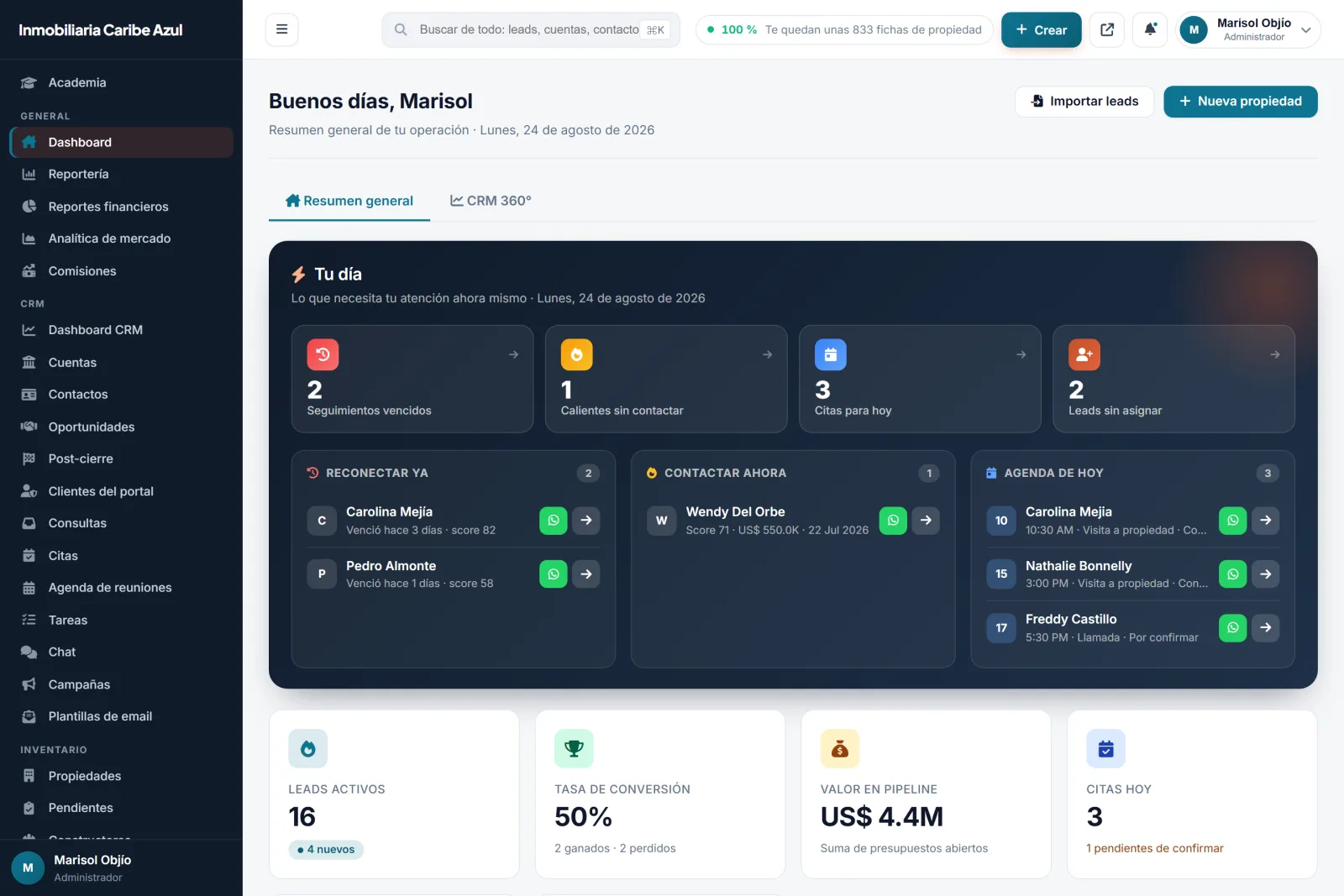1344x896 pixels.
Task: Click Importar leads button
Action: click(1084, 102)
